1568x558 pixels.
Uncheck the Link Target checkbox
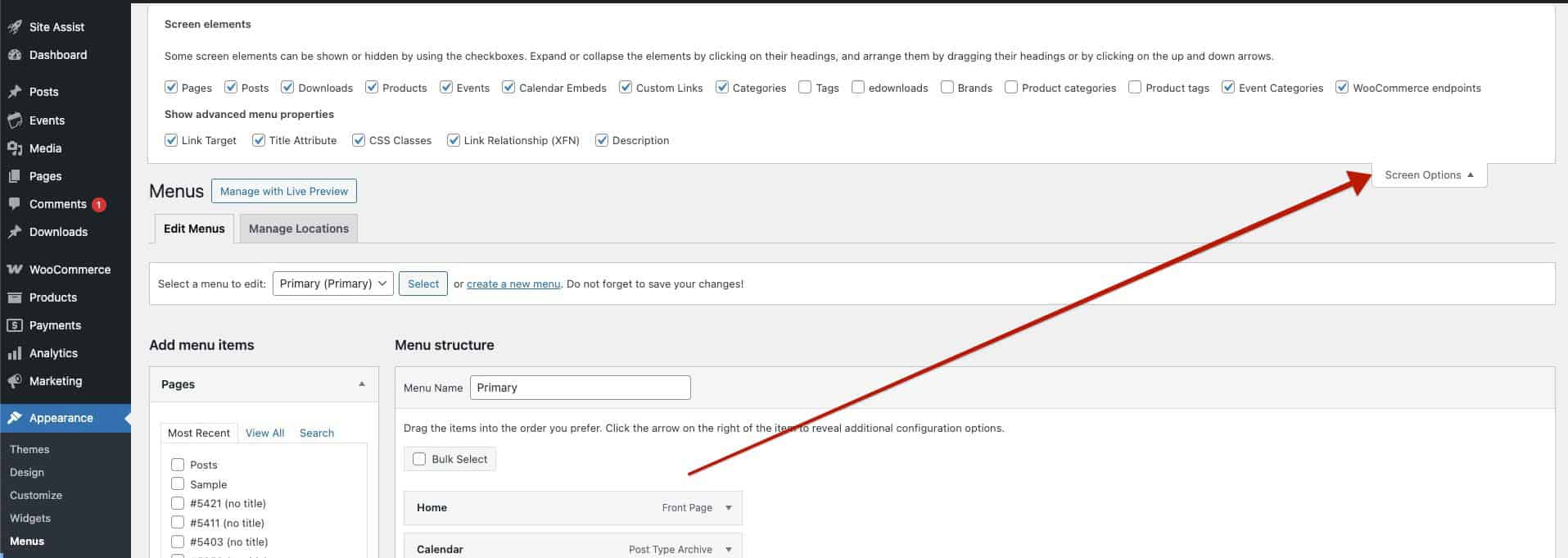171,140
